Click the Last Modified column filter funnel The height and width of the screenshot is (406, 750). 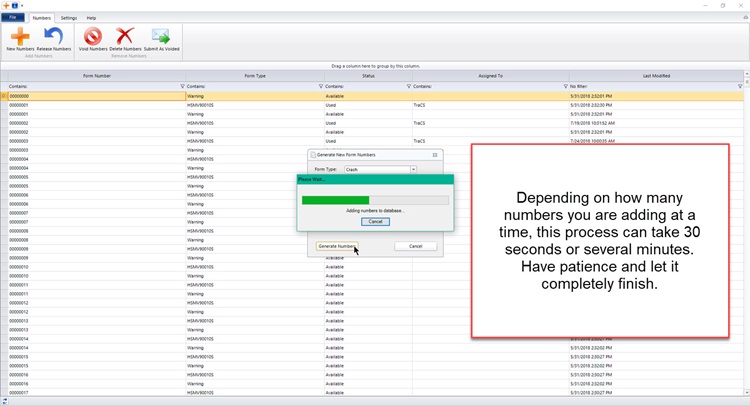click(x=740, y=87)
